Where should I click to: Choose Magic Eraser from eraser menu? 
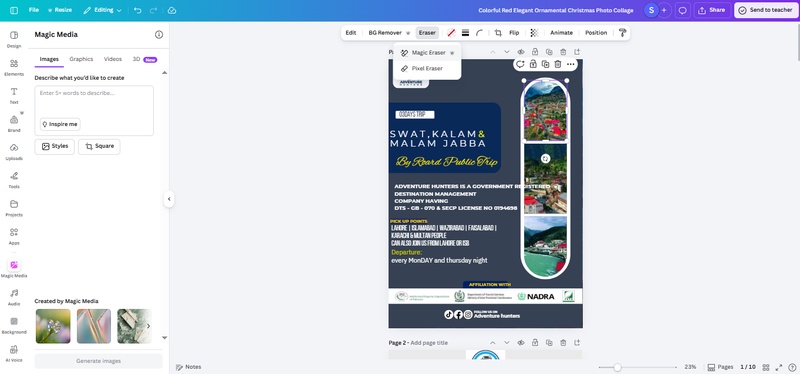pyautogui.click(x=428, y=53)
